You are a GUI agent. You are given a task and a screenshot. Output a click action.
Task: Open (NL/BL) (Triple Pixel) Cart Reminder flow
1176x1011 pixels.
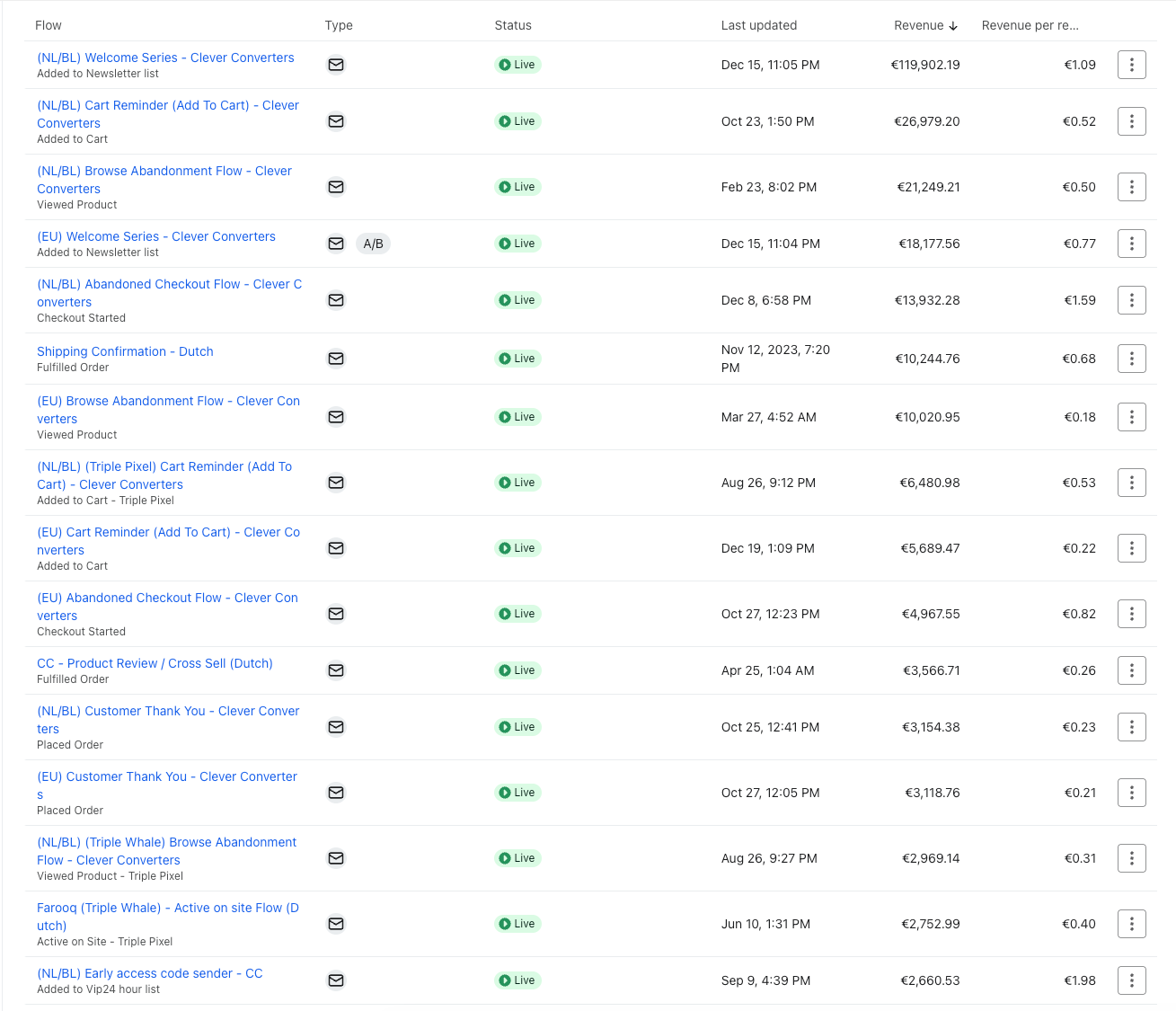pos(164,475)
